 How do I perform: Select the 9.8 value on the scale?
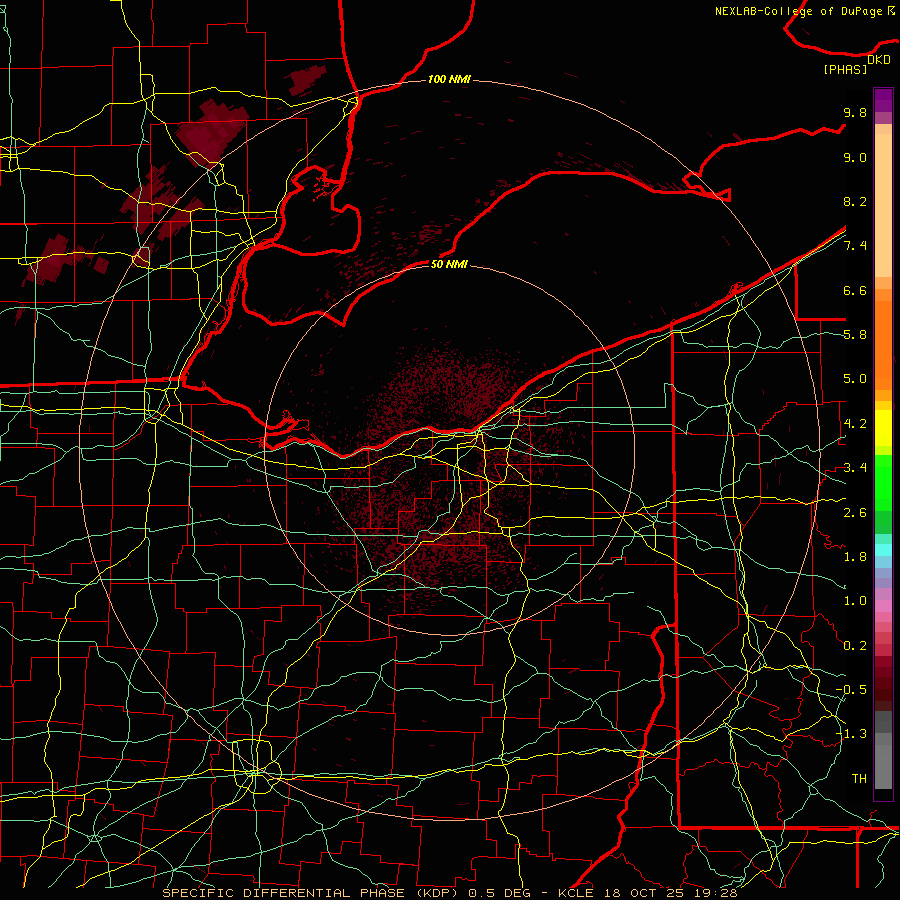pyautogui.click(x=855, y=113)
